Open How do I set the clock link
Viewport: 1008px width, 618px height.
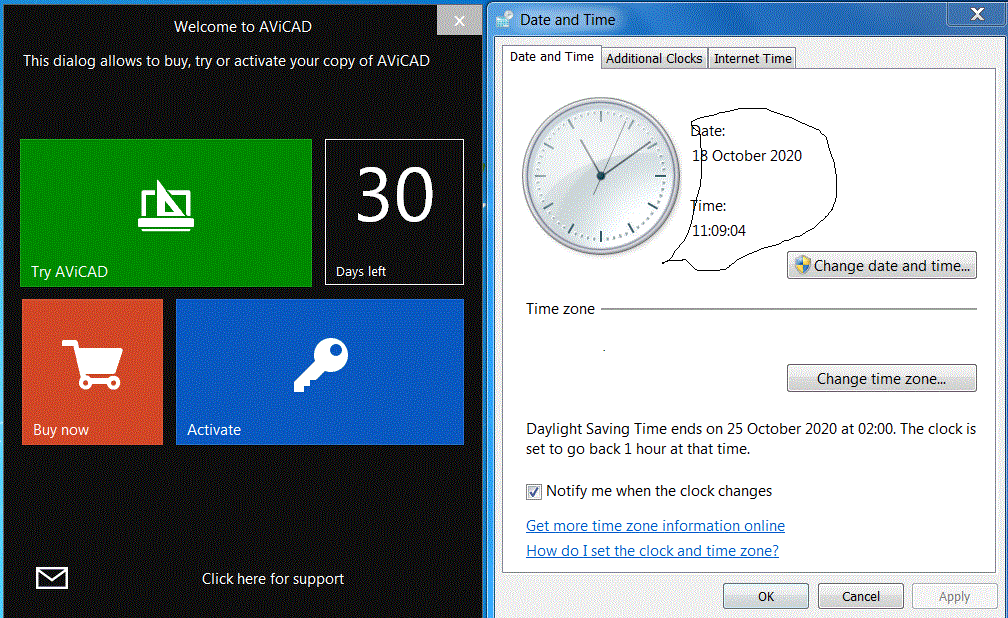pyautogui.click(x=652, y=551)
